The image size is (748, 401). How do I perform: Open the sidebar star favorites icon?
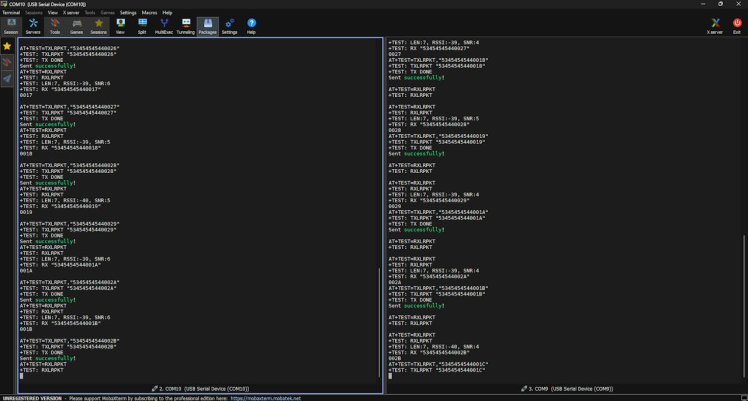coord(7,46)
